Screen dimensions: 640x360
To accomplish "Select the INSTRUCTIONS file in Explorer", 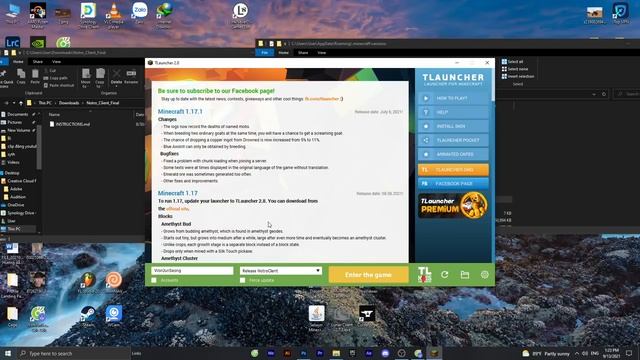I will (x=69, y=124).
